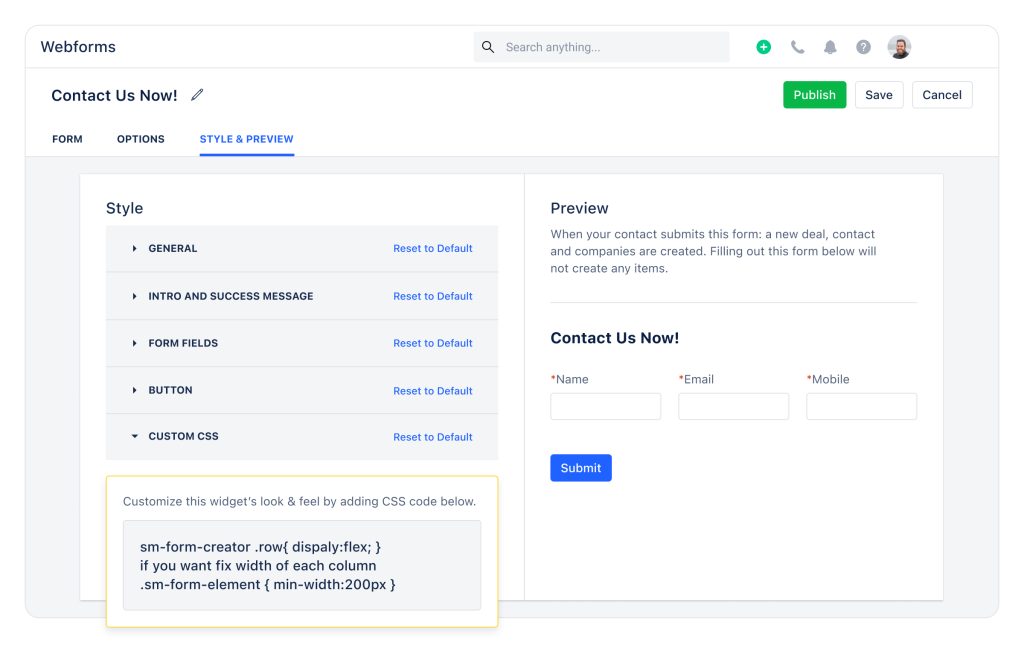Click the help question mark icon
The height and width of the screenshot is (666, 1024).
tap(863, 46)
